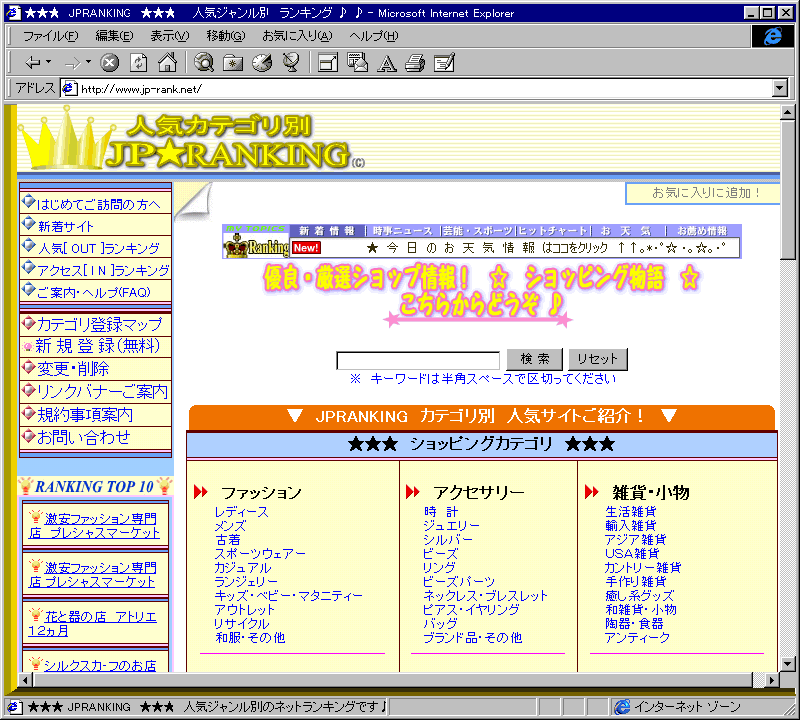Open the Favorites folder toolbar icon
The width and height of the screenshot is (800, 720).
233,63
